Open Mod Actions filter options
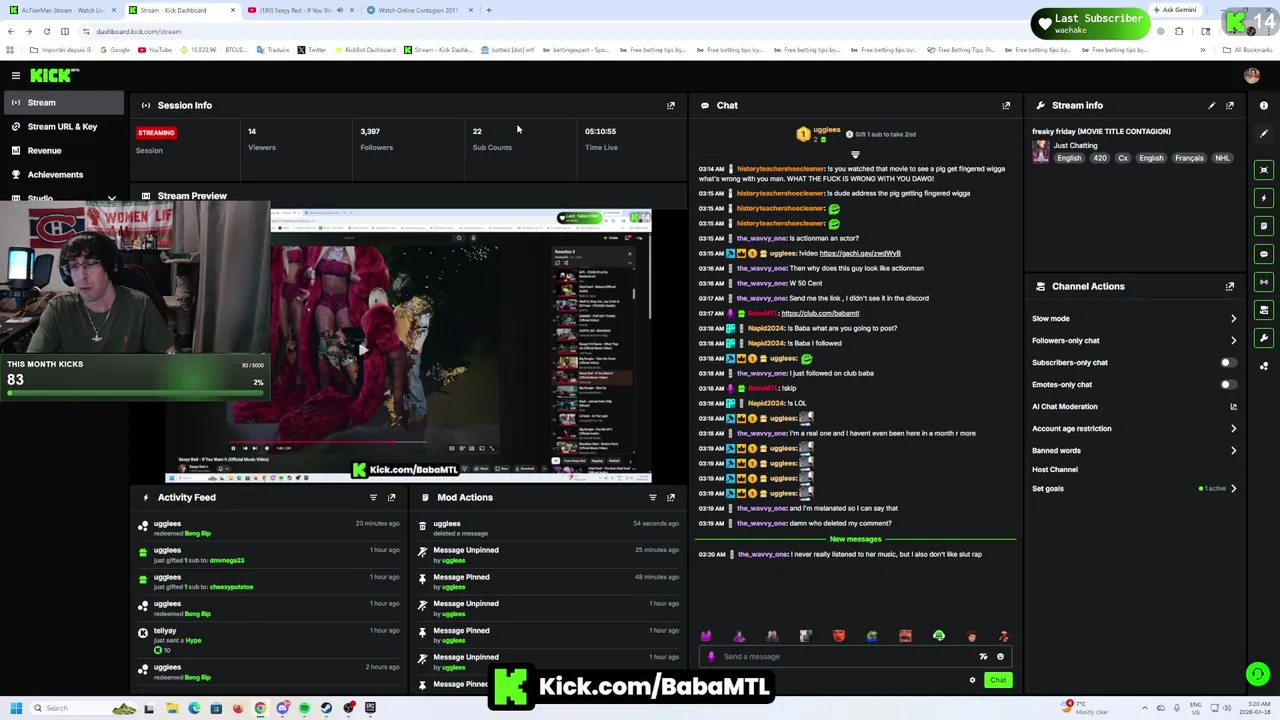Viewport: 1280px width, 720px height. [653, 497]
